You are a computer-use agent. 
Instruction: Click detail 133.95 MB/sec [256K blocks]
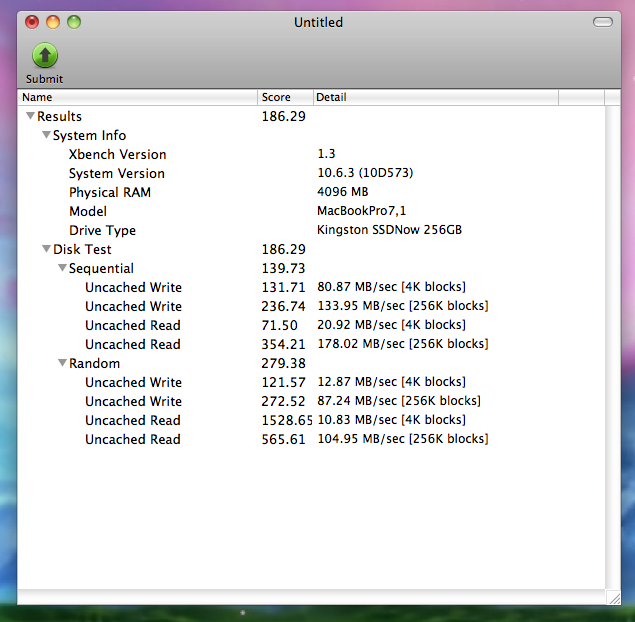pos(403,306)
